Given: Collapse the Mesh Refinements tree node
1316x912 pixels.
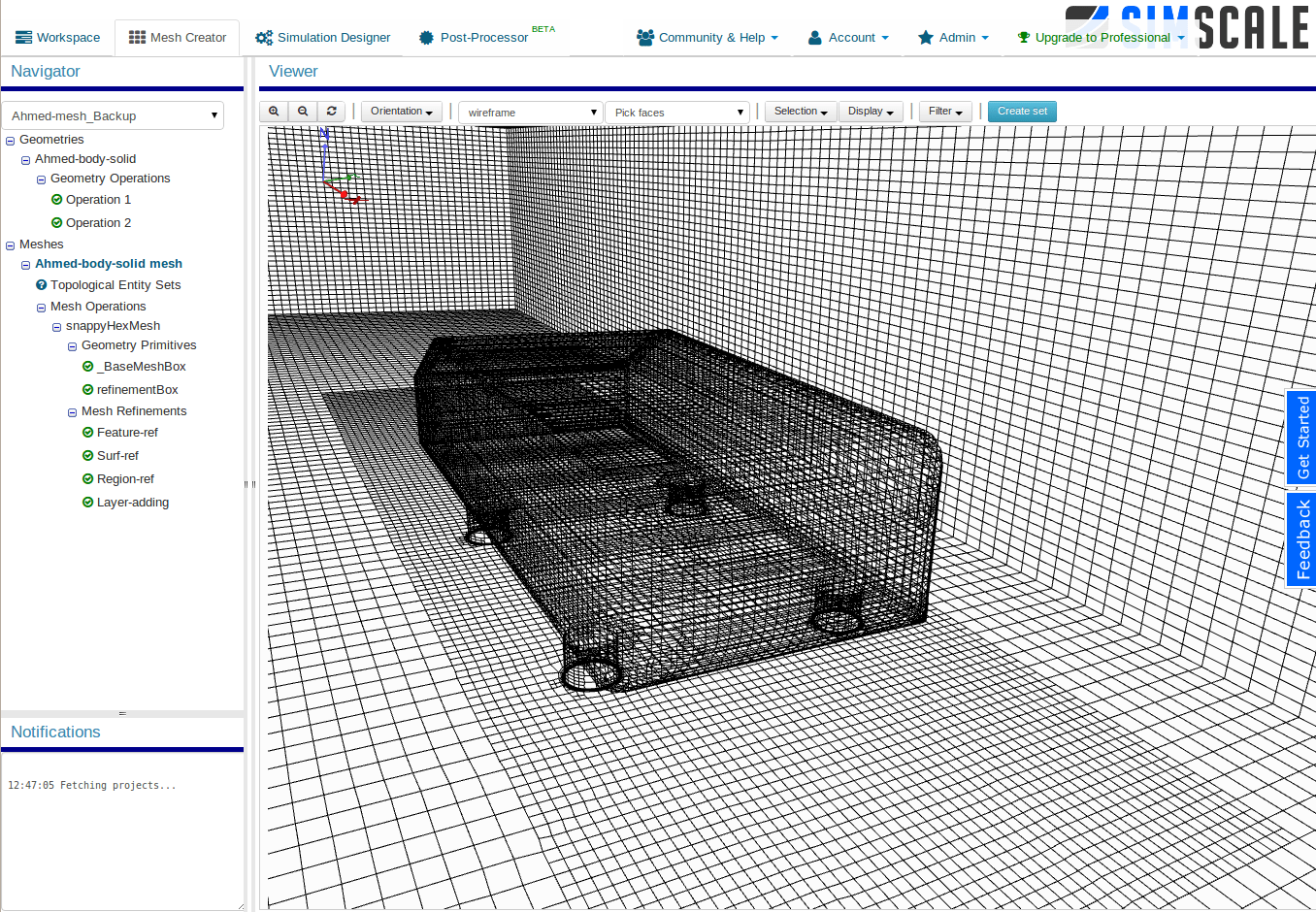Looking at the screenshot, I should click(72, 411).
